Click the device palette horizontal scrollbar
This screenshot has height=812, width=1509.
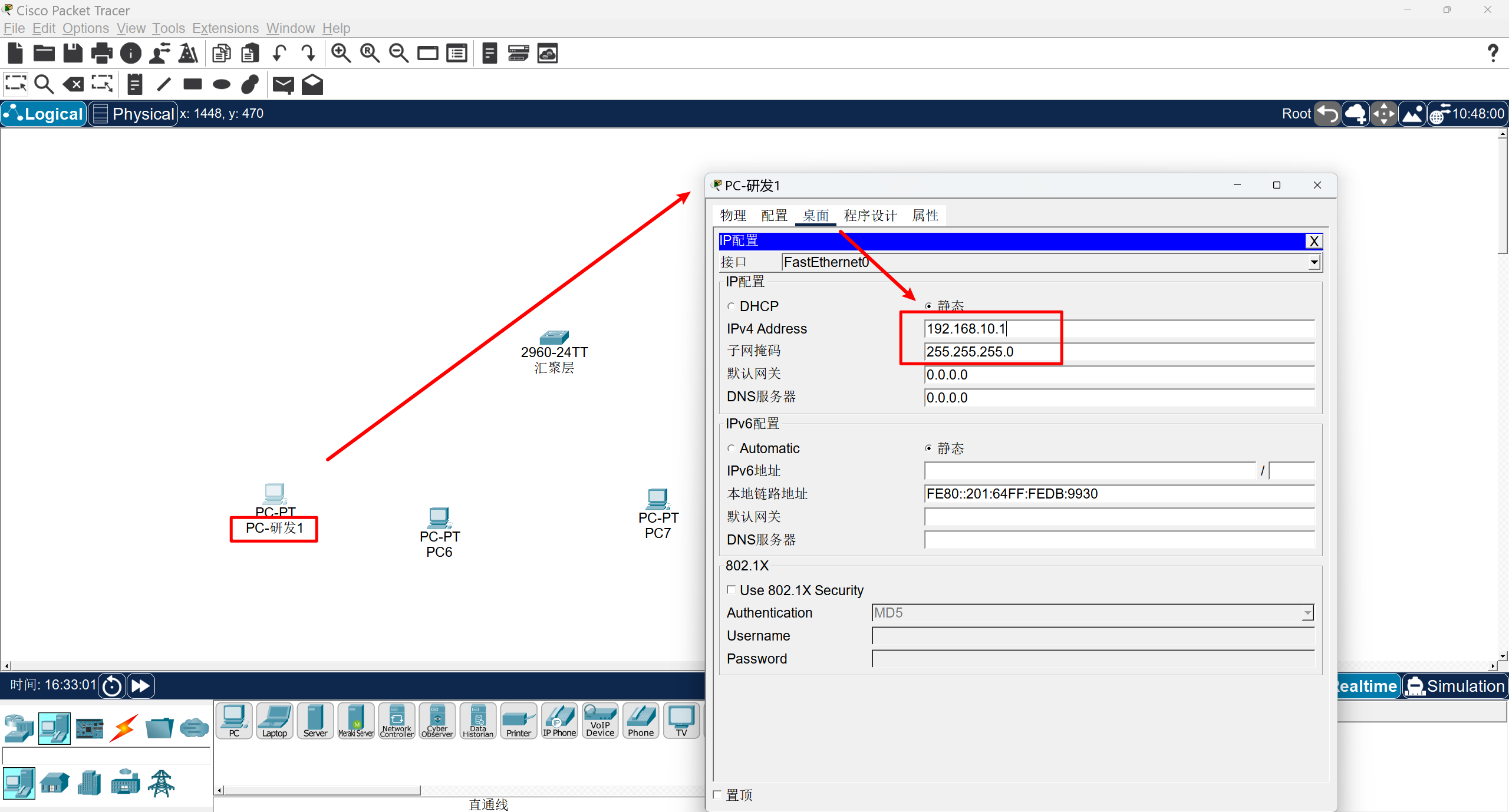321,790
